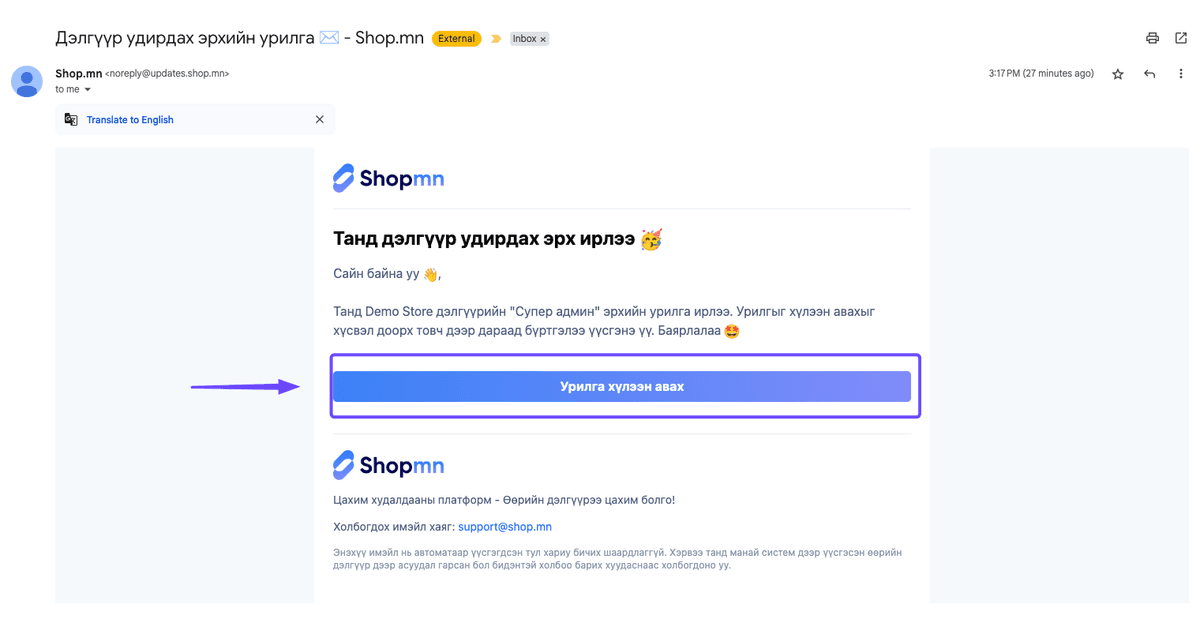1200x627 pixels.
Task: Star this message from Shop.mn
Action: click(1118, 74)
